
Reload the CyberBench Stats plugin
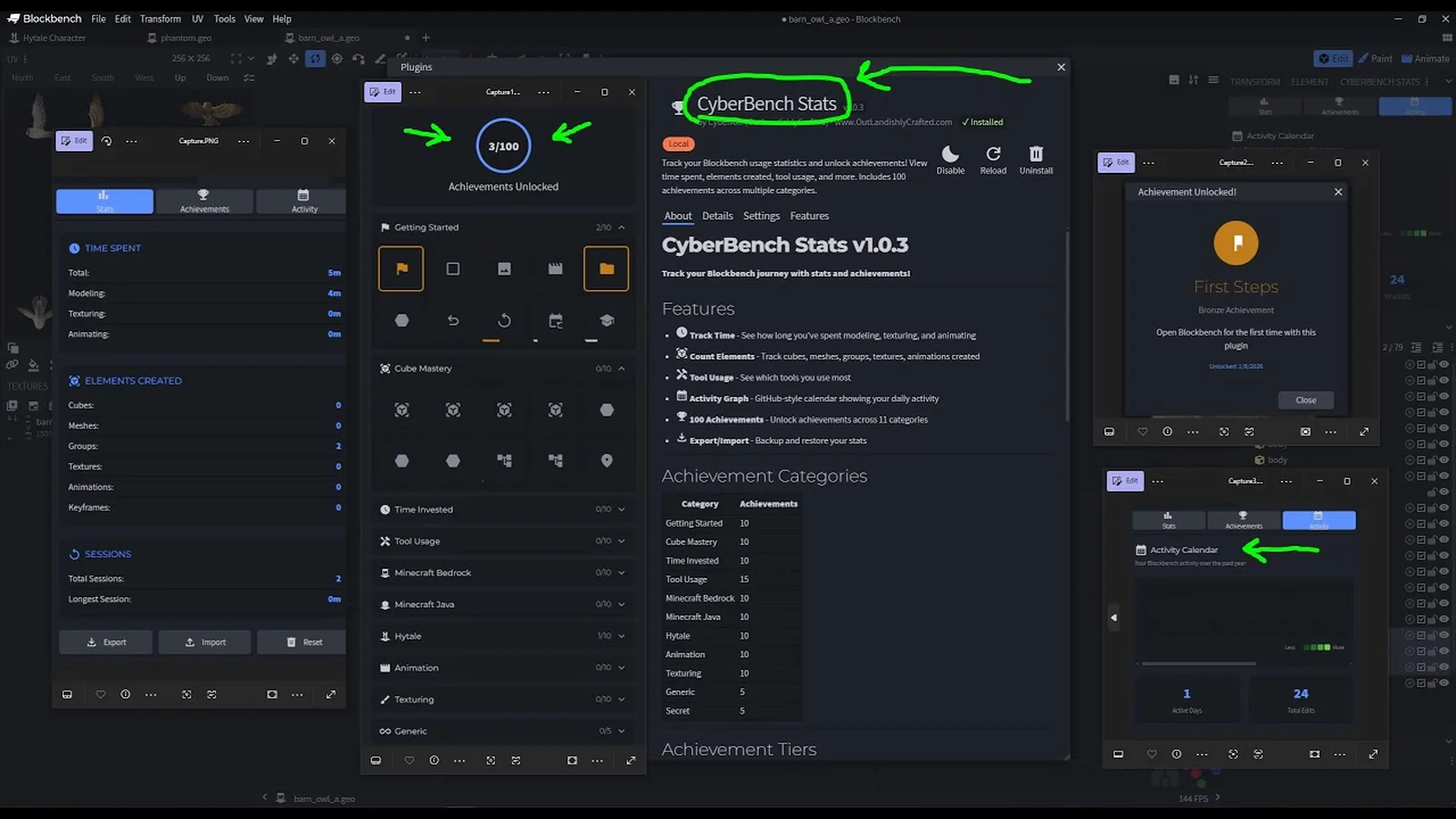point(993,159)
